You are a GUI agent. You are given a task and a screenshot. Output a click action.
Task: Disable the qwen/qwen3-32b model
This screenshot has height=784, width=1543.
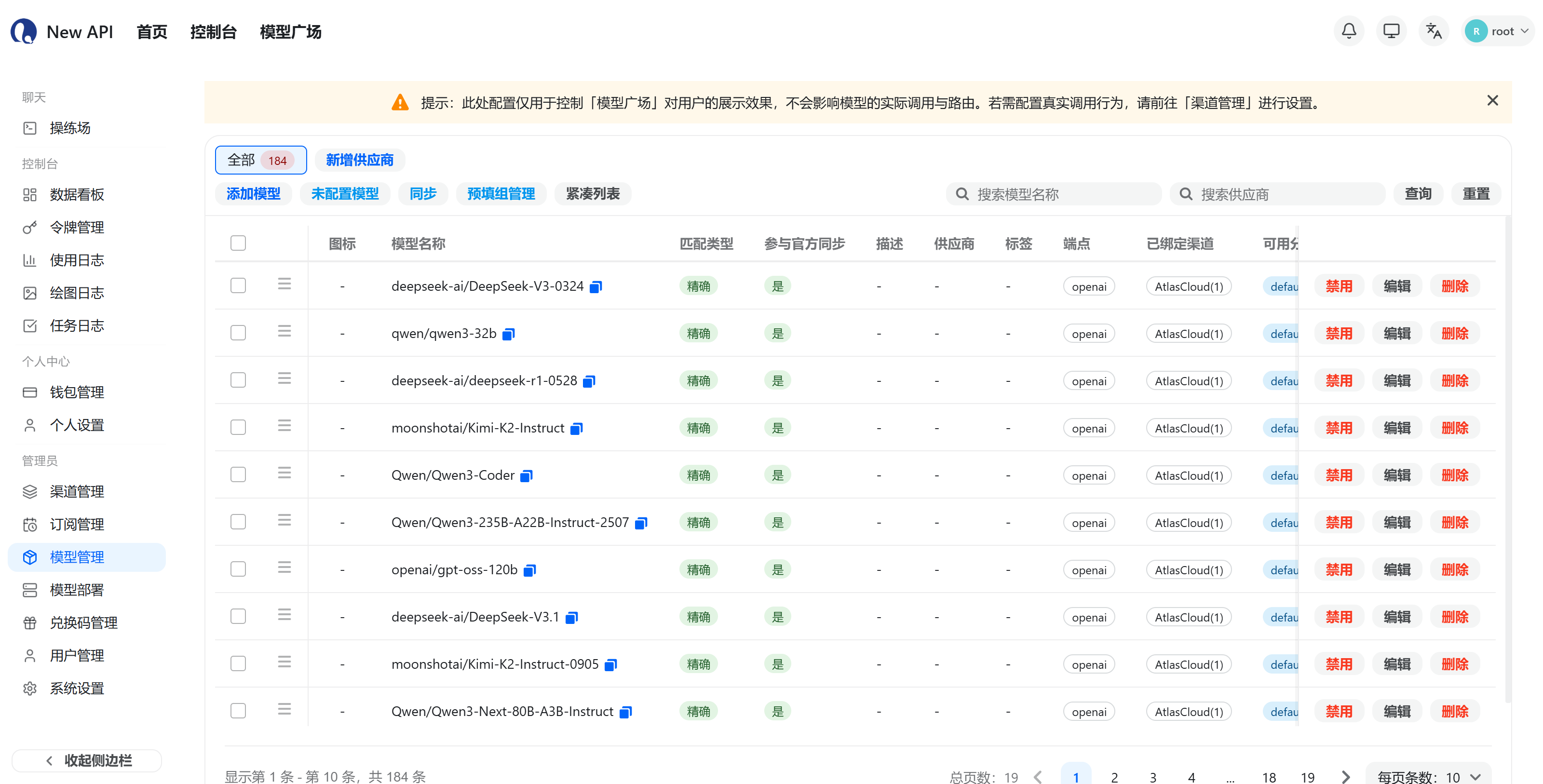click(1339, 334)
